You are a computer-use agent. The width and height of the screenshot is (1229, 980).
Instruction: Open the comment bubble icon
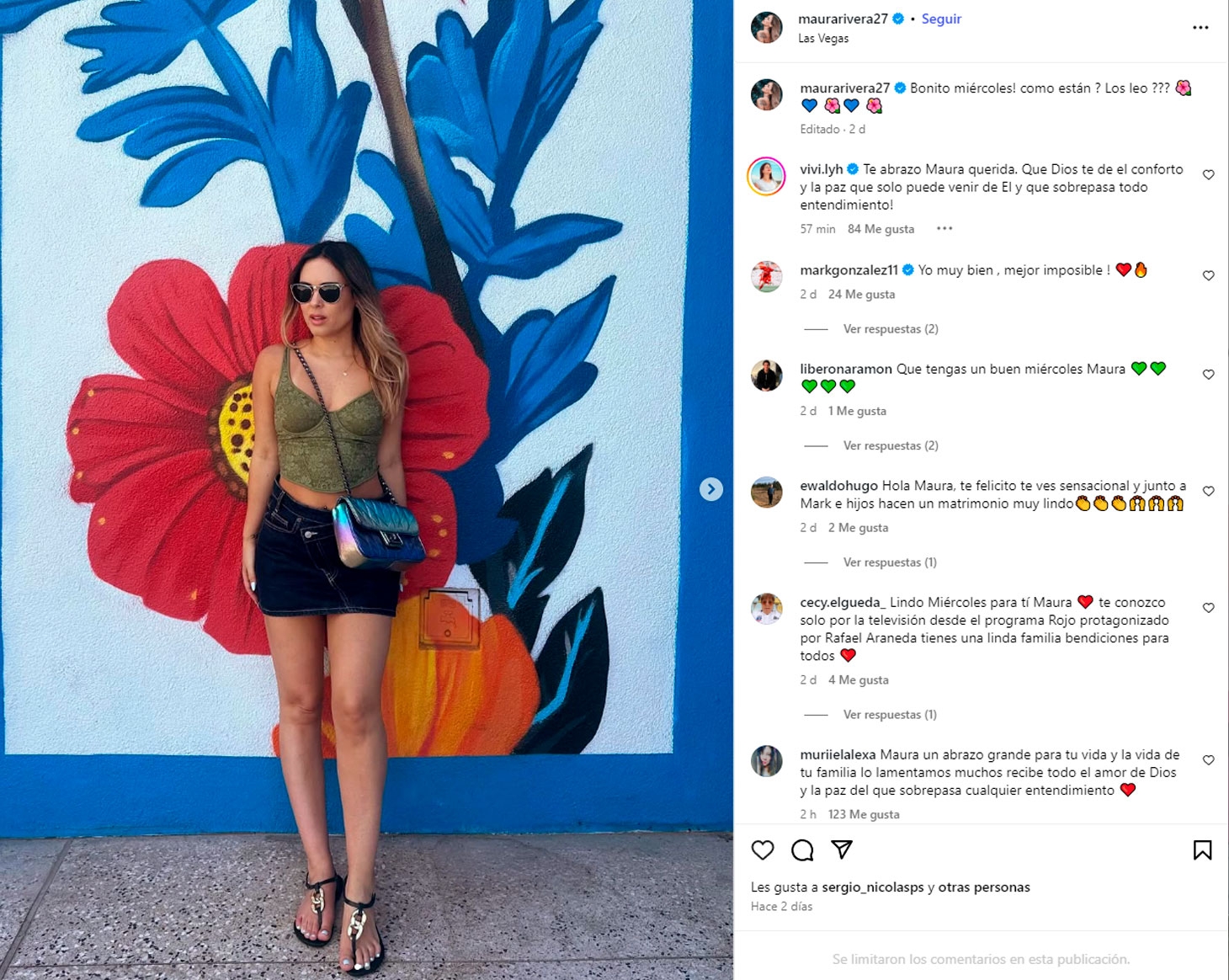click(x=802, y=850)
